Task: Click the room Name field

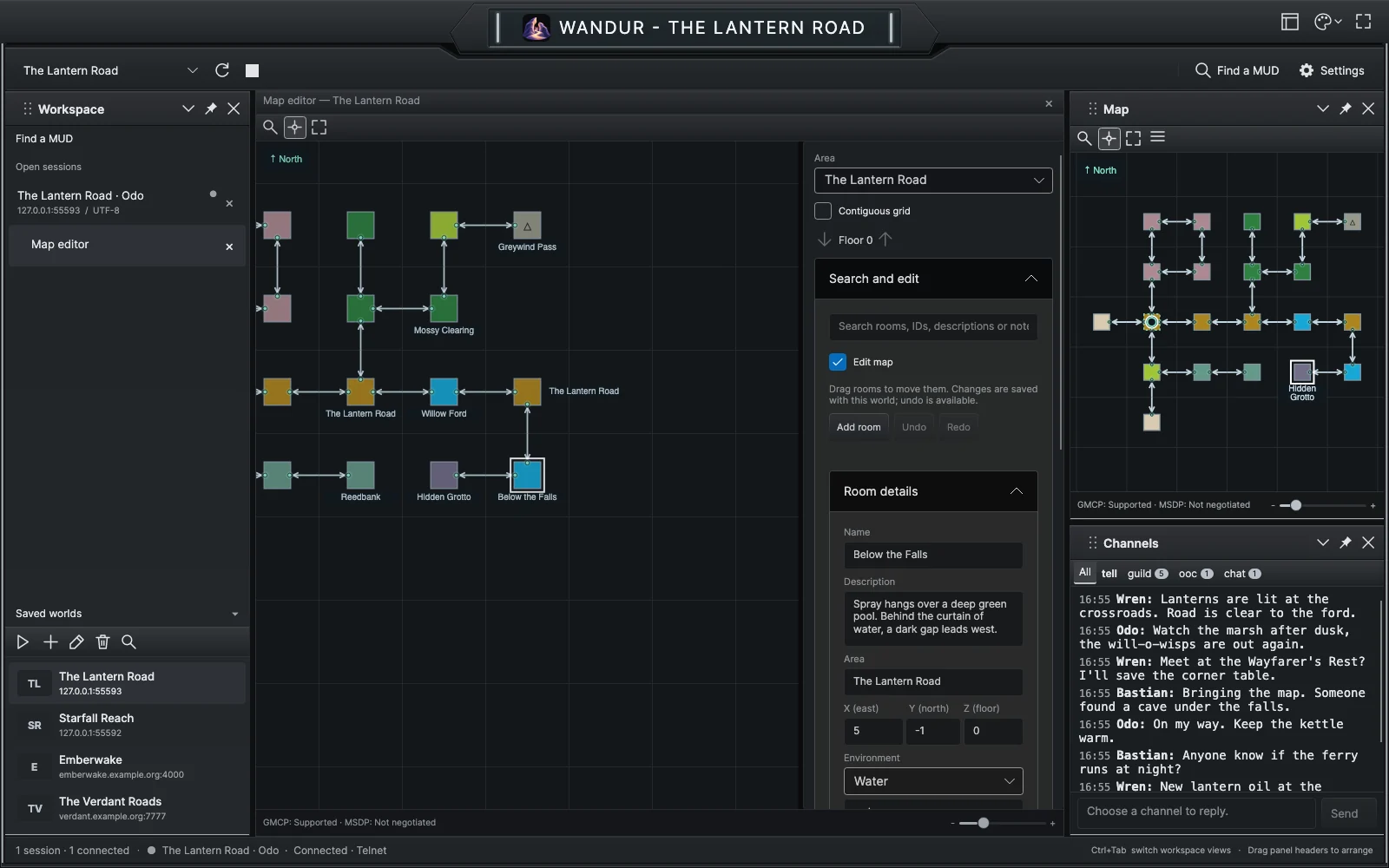Action: pos(933,556)
